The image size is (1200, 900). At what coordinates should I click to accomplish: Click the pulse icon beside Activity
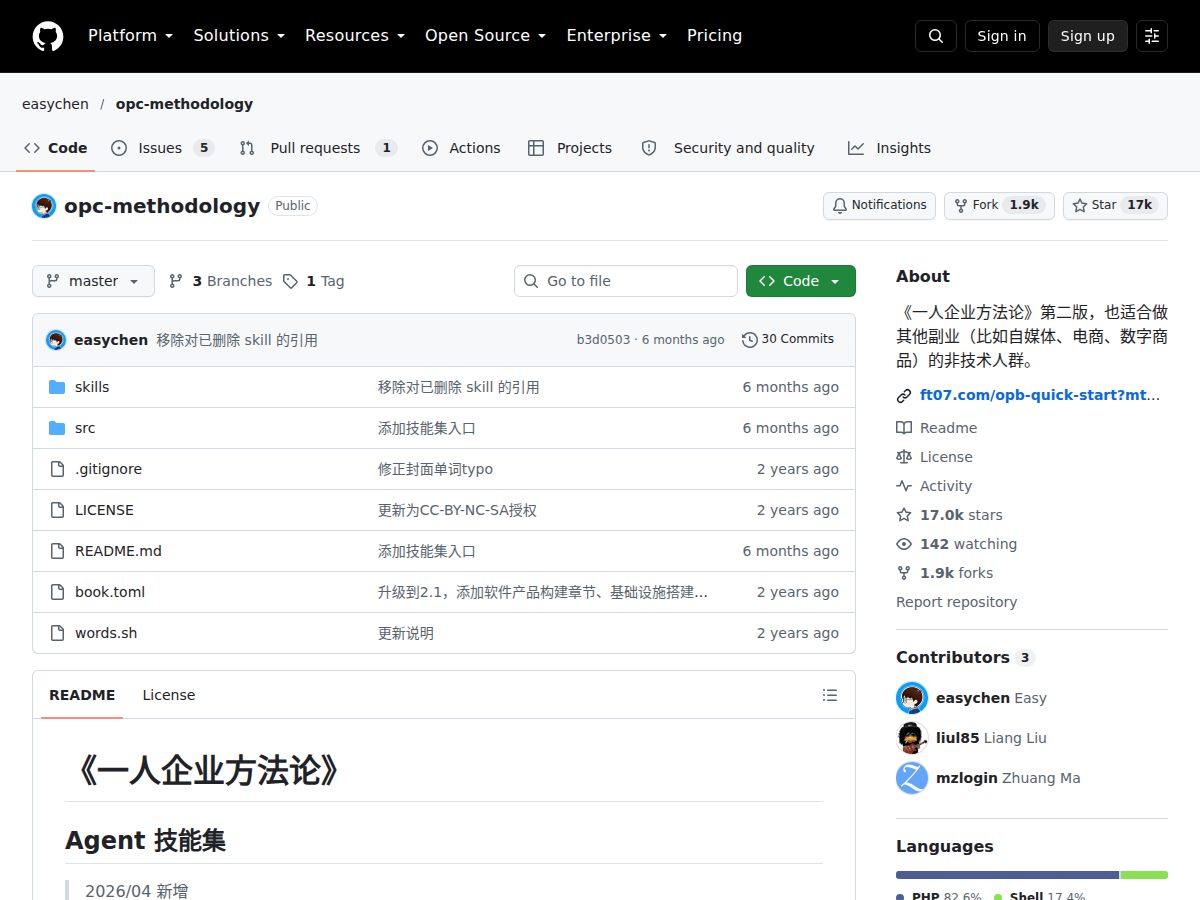tap(904, 486)
